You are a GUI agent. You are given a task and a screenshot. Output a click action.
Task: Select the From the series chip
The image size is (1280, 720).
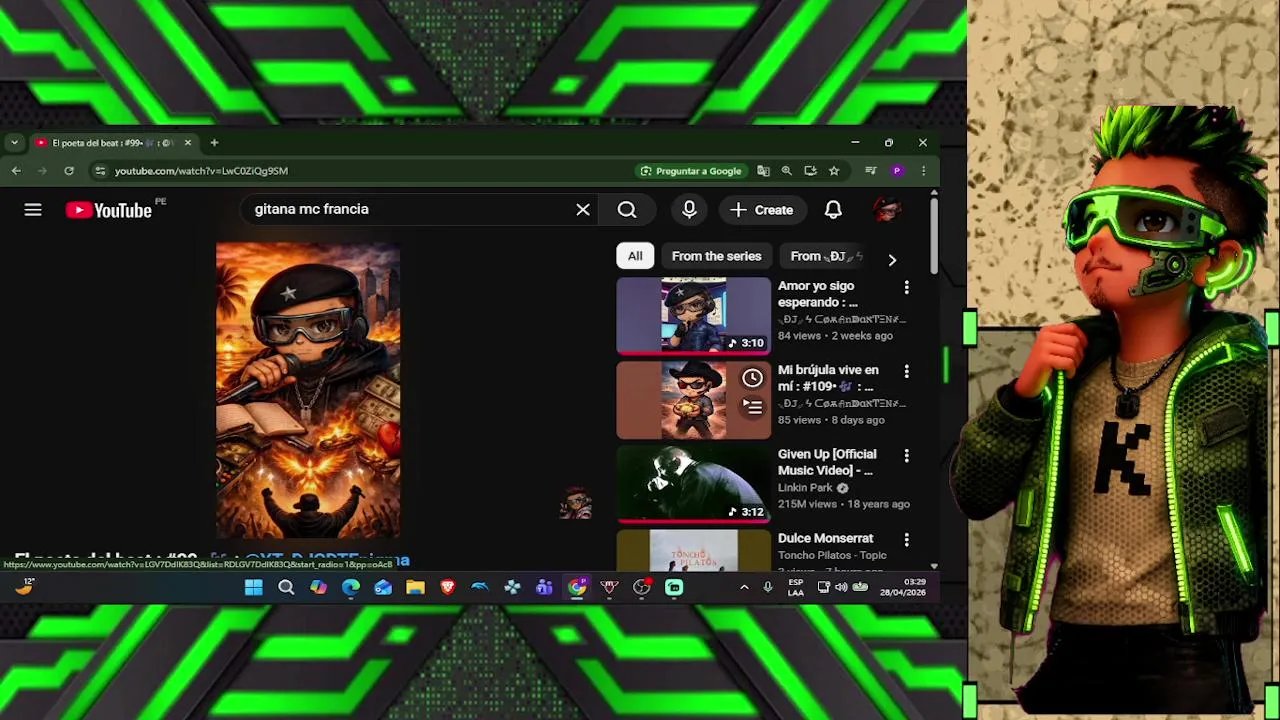[x=716, y=256]
